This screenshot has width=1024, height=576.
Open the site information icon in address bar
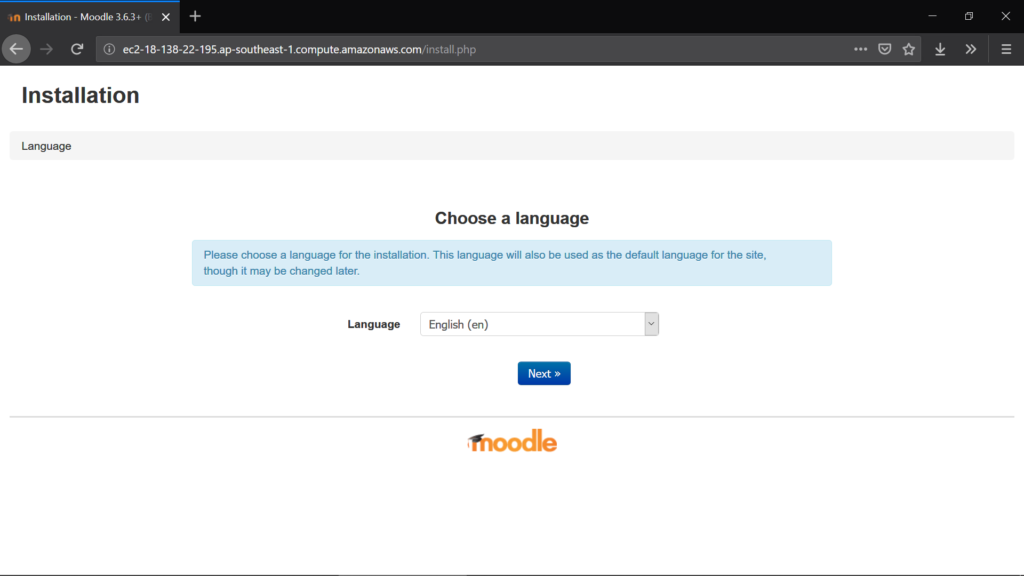click(109, 50)
